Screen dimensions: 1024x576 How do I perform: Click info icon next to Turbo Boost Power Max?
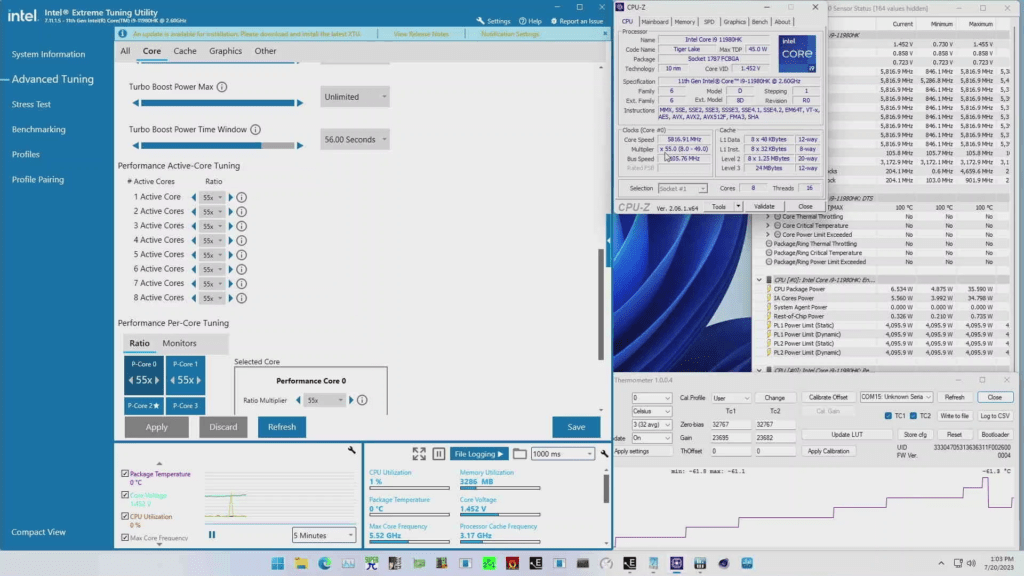[x=222, y=87]
